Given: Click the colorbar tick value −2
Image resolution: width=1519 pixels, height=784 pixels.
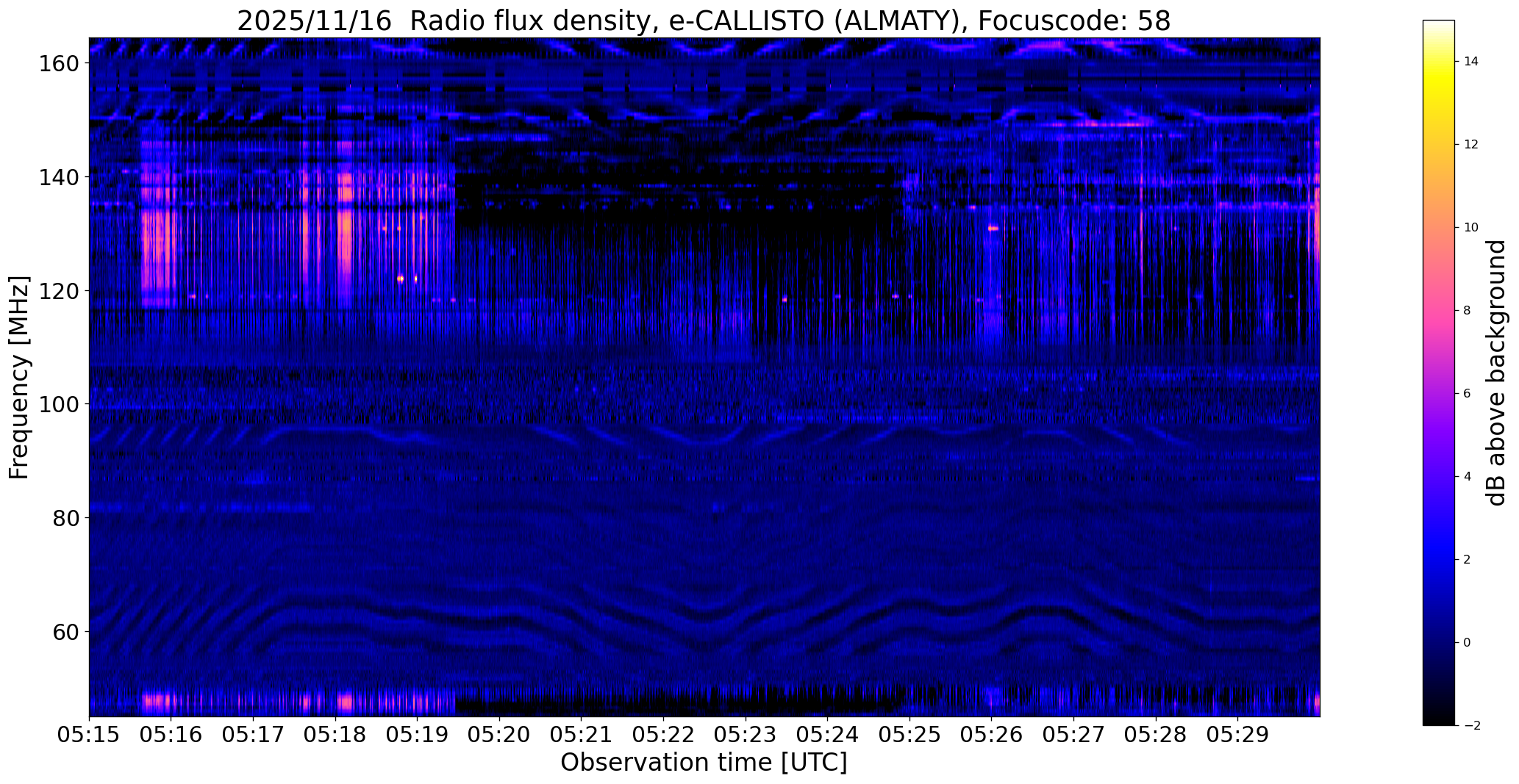Looking at the screenshot, I should pyautogui.click(x=1472, y=726).
